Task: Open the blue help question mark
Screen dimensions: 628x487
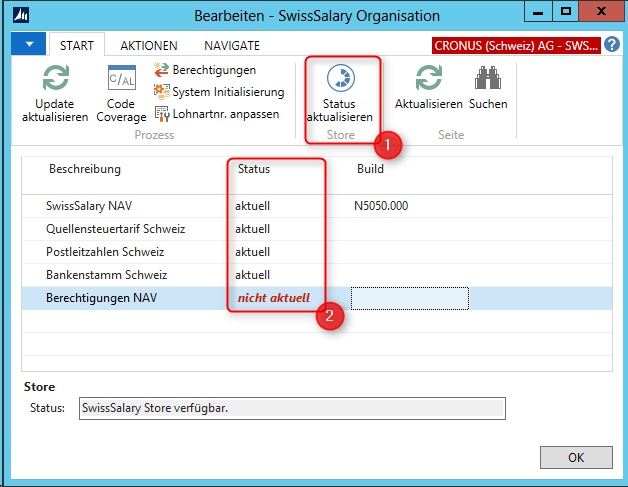Action: click(612, 46)
